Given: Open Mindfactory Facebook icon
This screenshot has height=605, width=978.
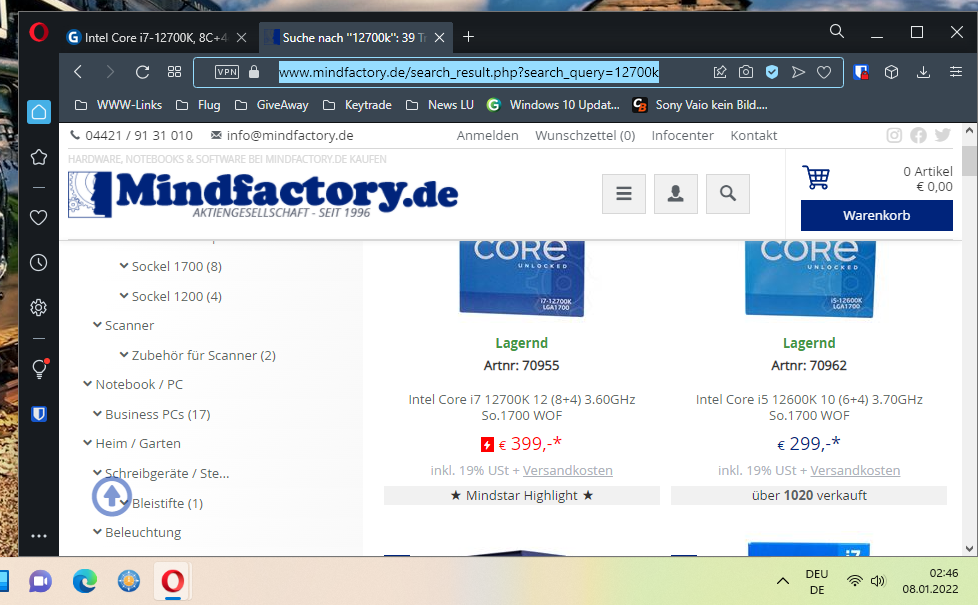Looking at the screenshot, I should point(918,135).
